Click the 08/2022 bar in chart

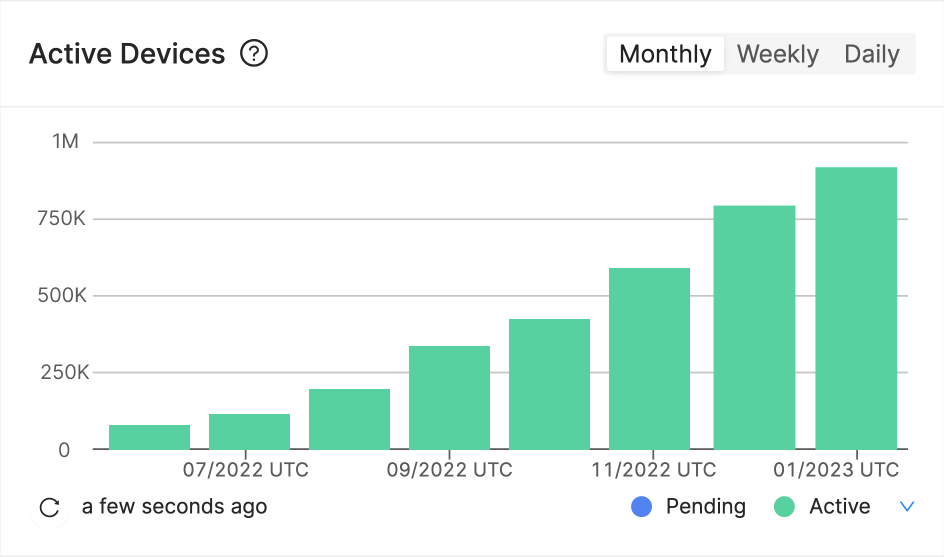point(349,419)
